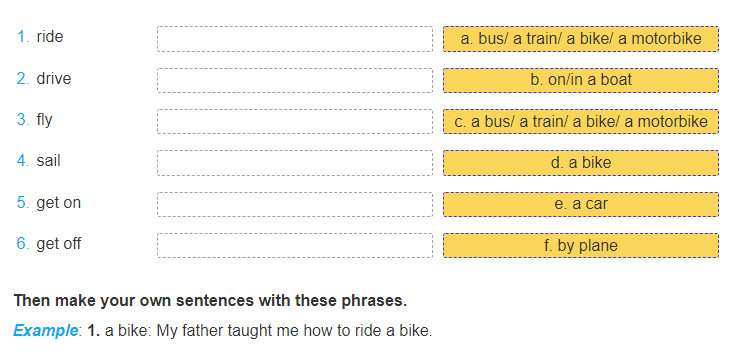Click the blue 'Example' label

45,331
